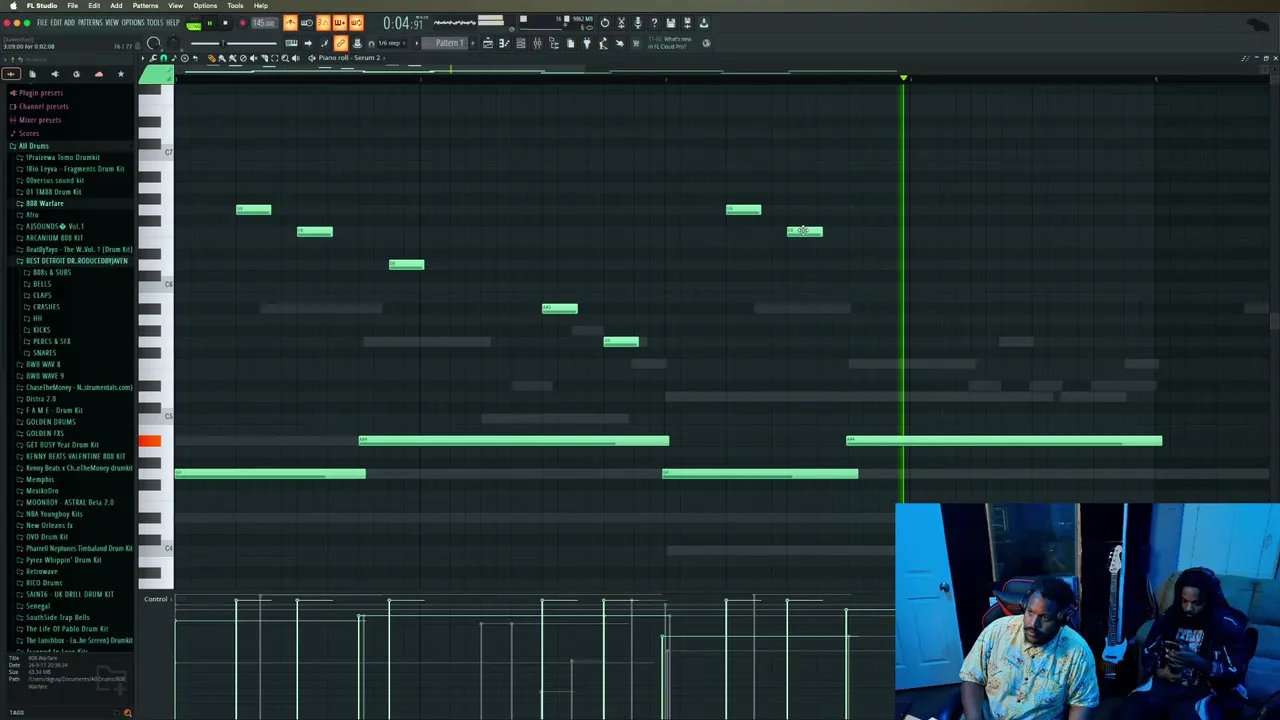Open the in-app ADD menu
1280x720 pixels.
[x=70, y=22]
